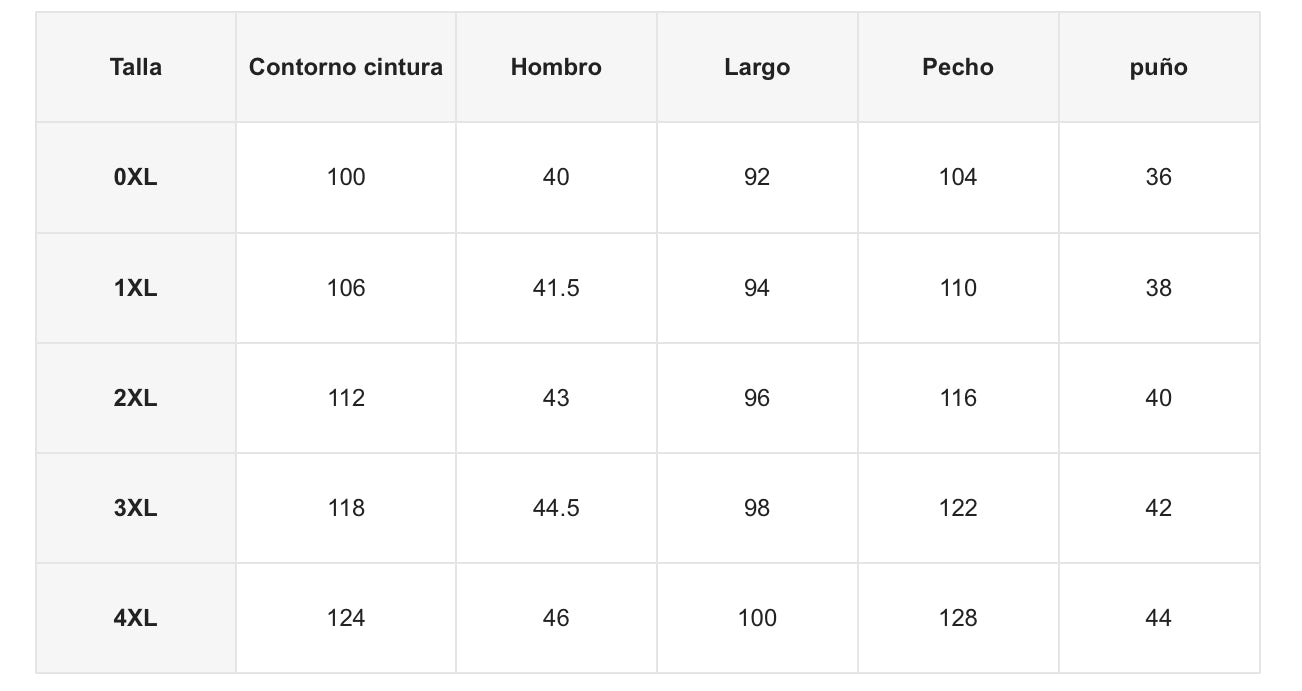Select the 1XL size row label
Screen dimensions: 1302x691
pos(136,288)
